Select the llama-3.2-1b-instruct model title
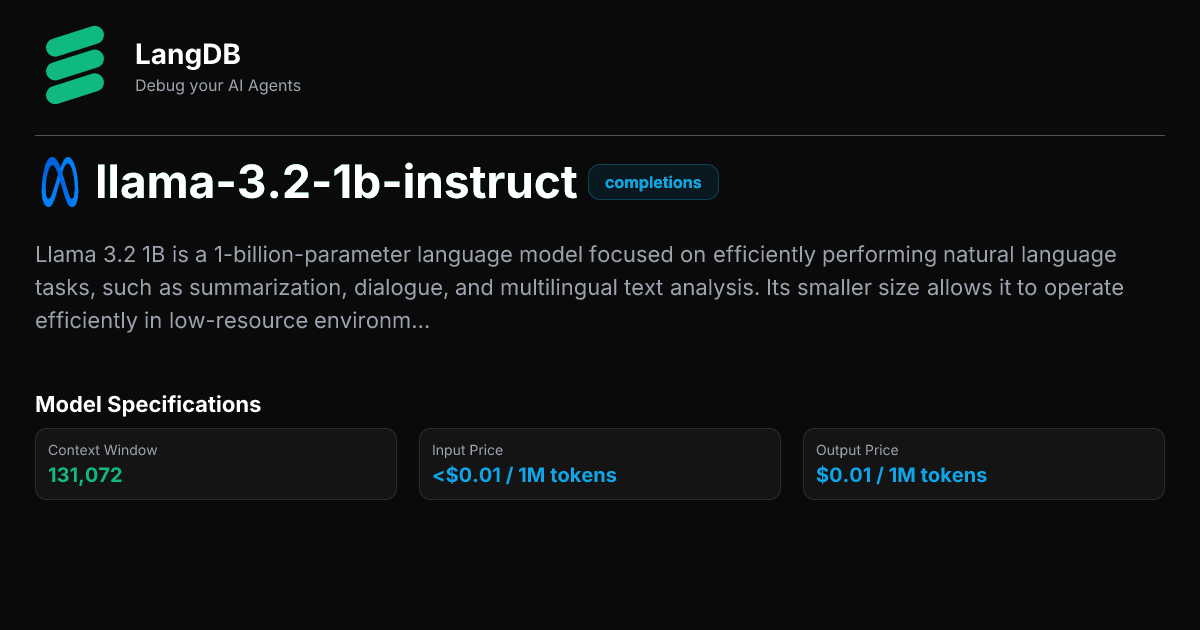Viewport: 1200px width, 630px height. pos(336,183)
